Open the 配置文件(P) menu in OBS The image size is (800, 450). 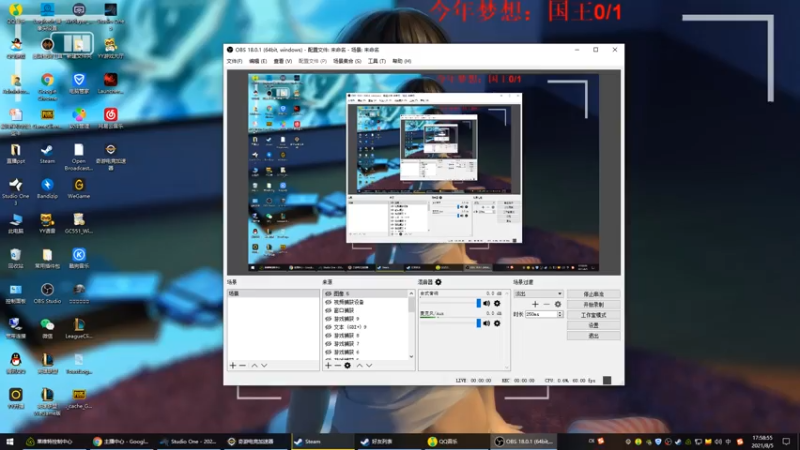312,61
